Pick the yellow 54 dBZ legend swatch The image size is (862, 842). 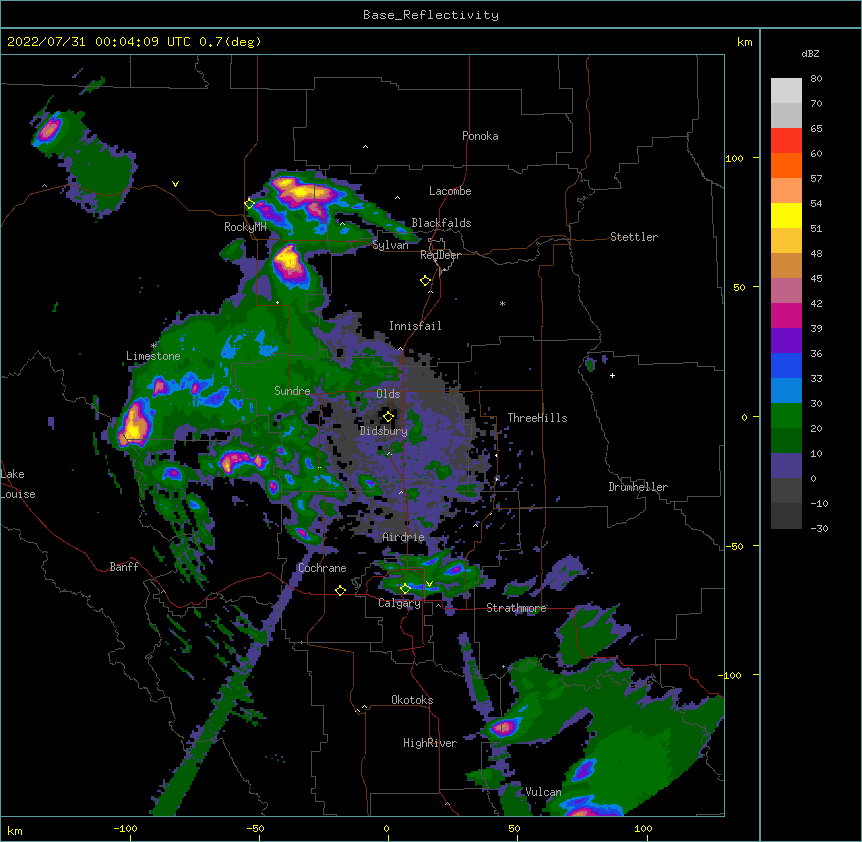pyautogui.click(x=786, y=215)
